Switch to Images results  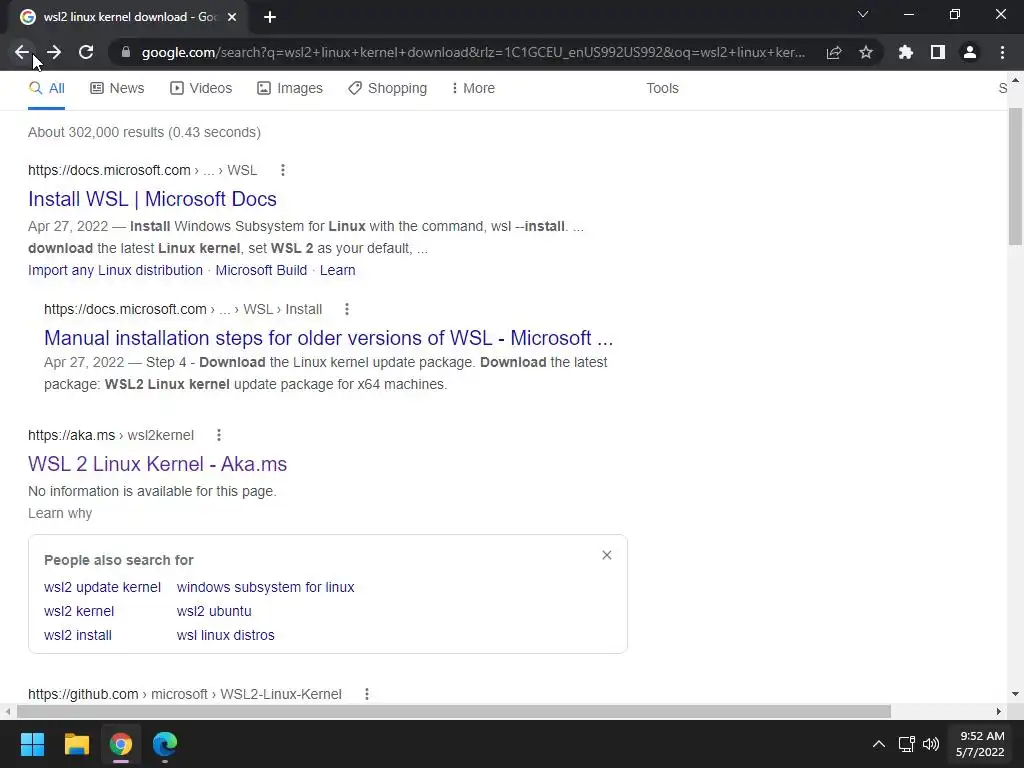pyautogui.click(x=290, y=88)
